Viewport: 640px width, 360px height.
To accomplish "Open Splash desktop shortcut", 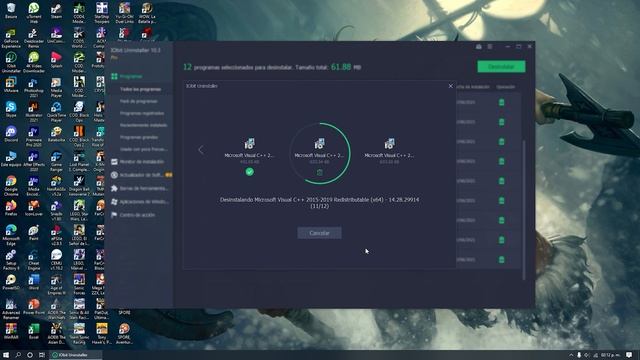I will (56, 60).
